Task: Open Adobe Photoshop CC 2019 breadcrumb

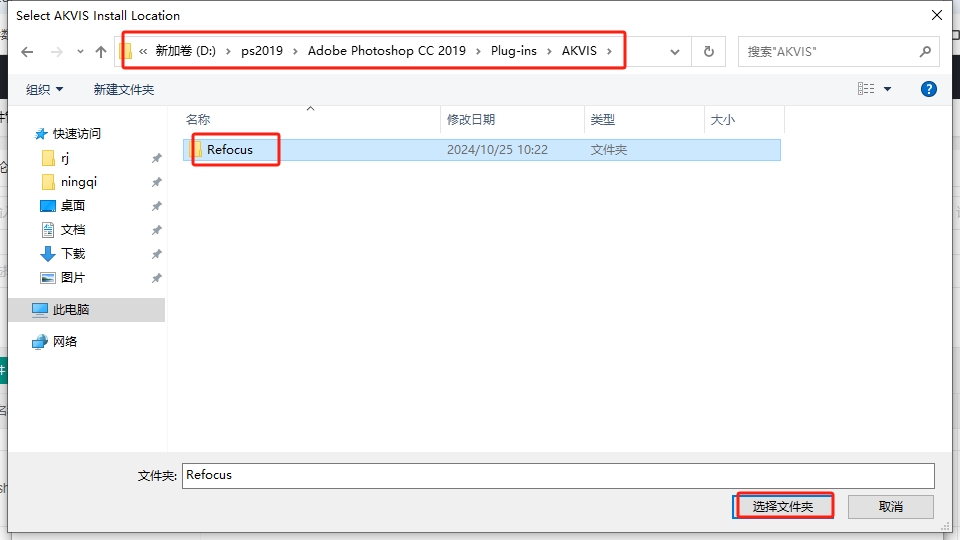Action: 387,51
